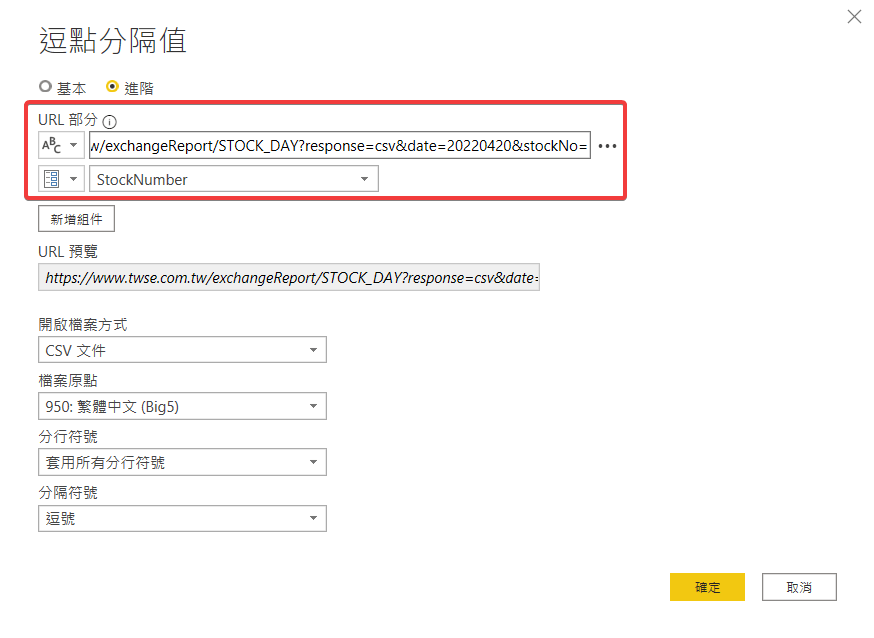Expand the 檔案原點 encoding dropdown
The image size is (874, 638).
point(182,406)
